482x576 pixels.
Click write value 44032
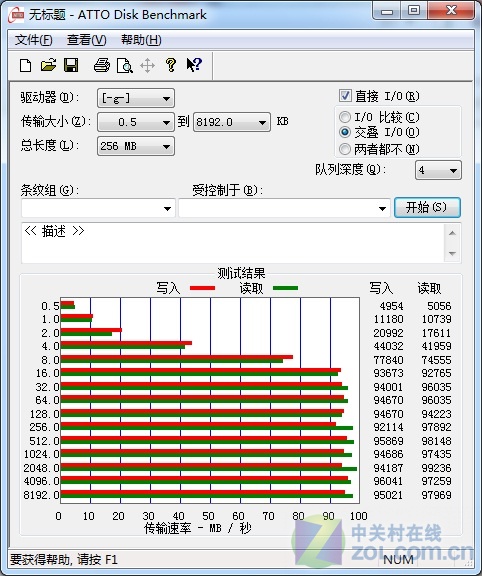pos(388,346)
